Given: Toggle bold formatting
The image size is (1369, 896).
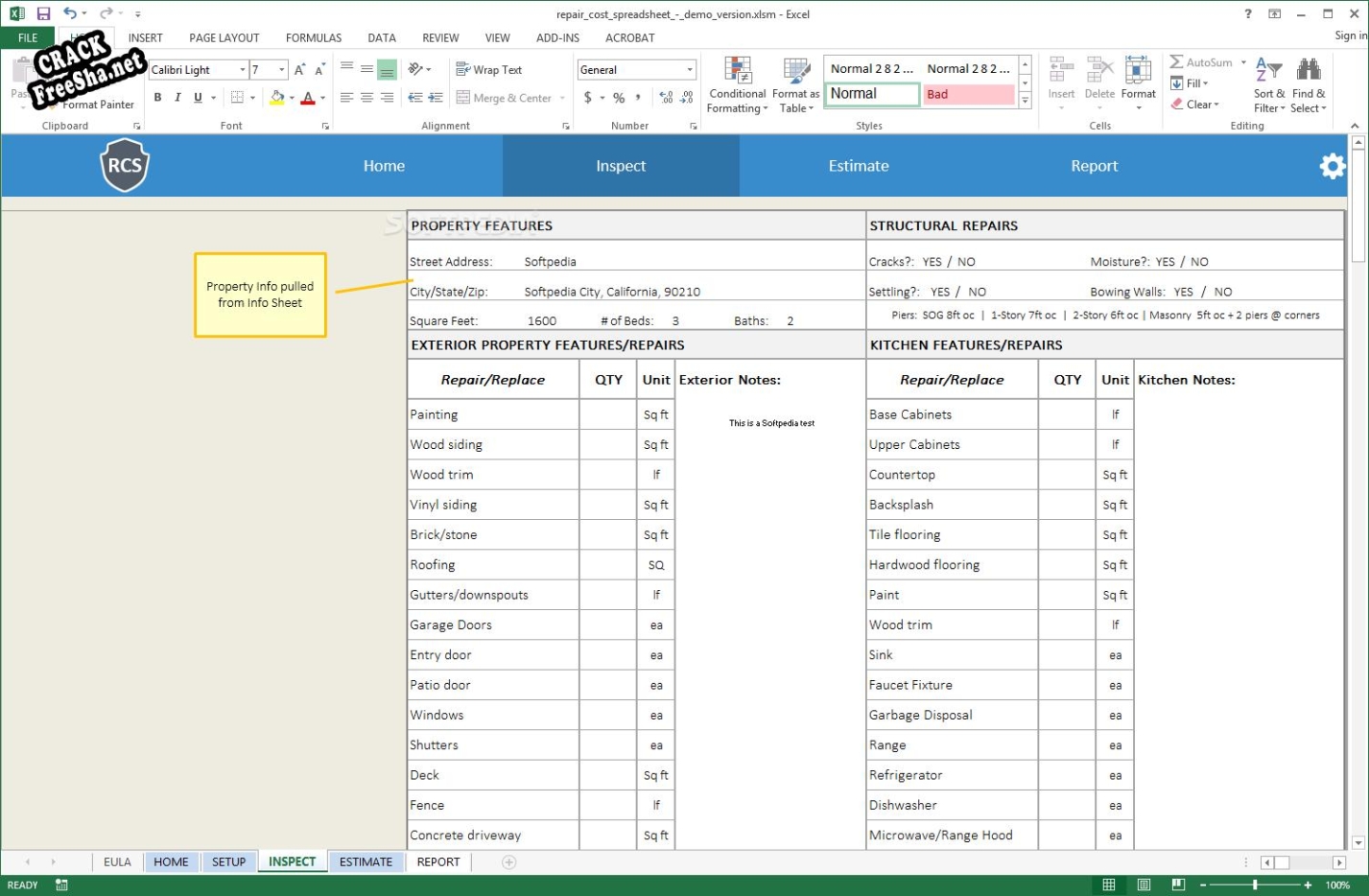Looking at the screenshot, I should click(x=157, y=98).
